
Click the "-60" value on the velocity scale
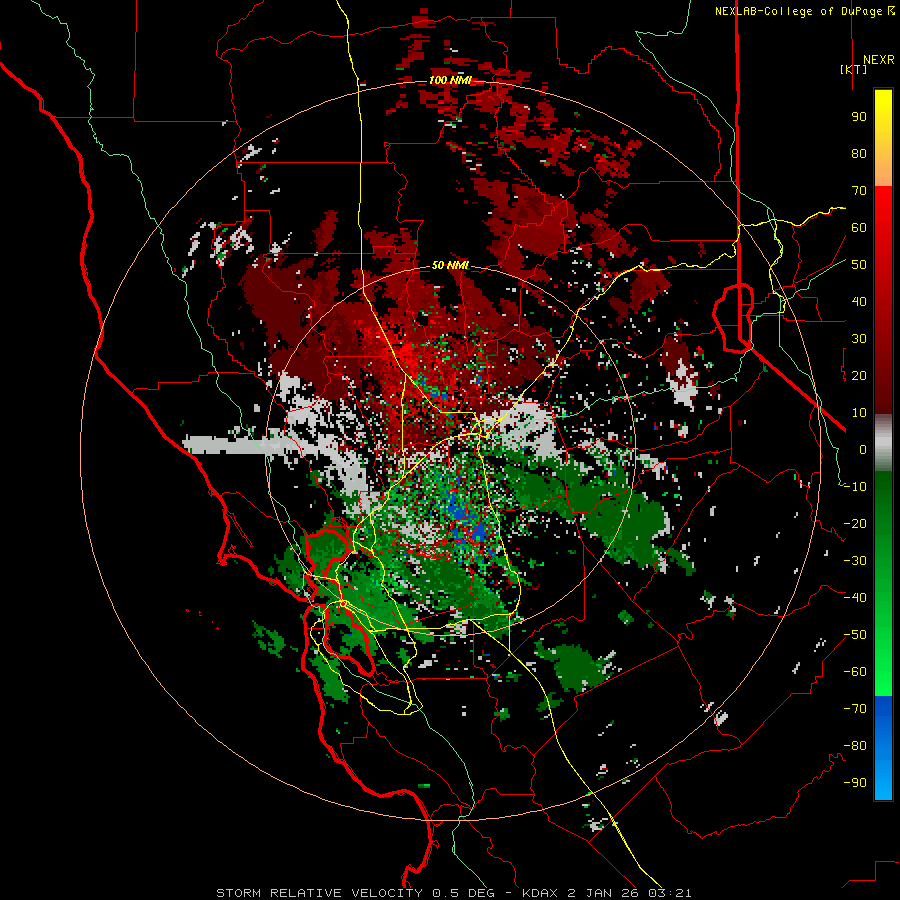[x=855, y=672]
